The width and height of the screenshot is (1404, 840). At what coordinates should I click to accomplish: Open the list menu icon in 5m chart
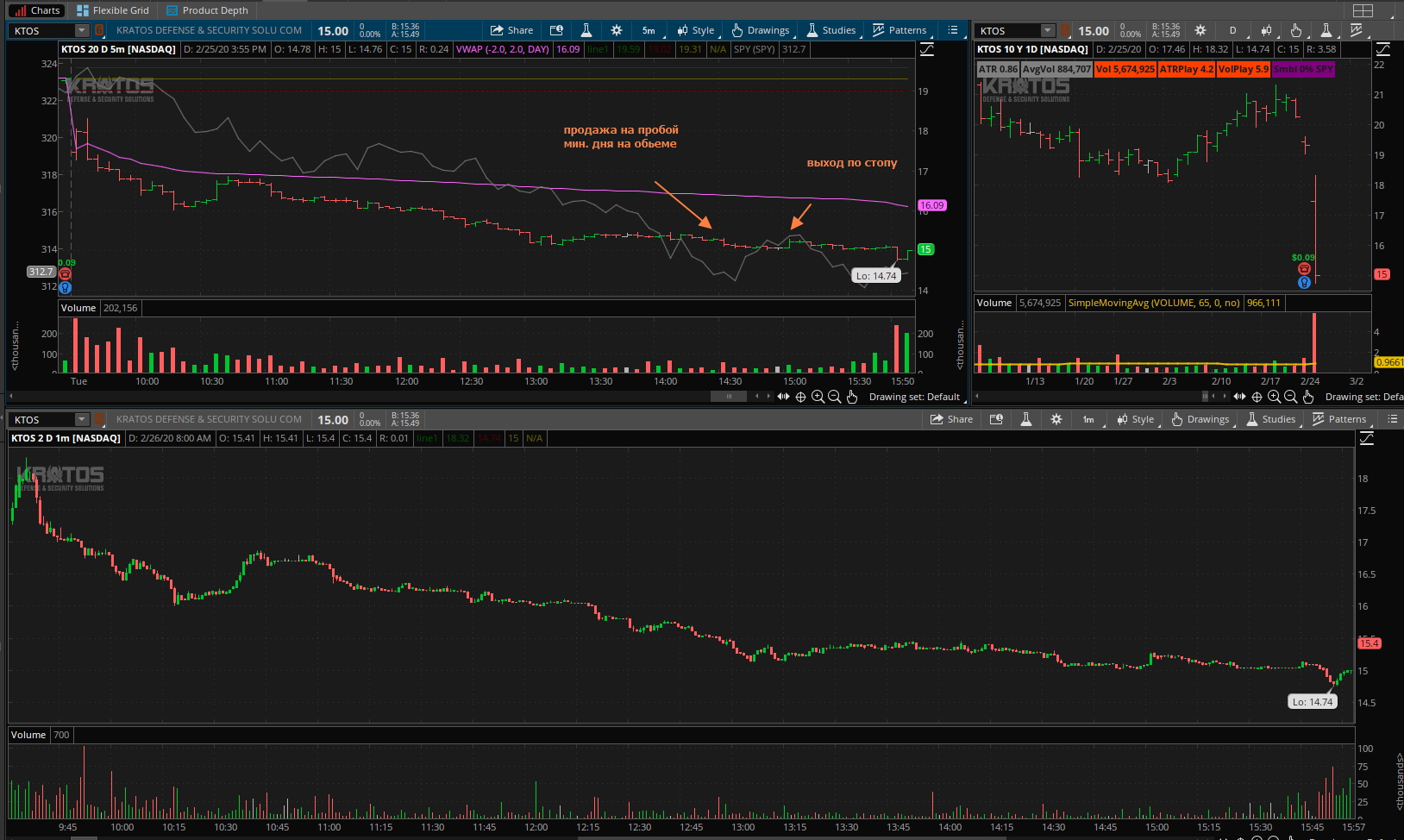coord(953,30)
